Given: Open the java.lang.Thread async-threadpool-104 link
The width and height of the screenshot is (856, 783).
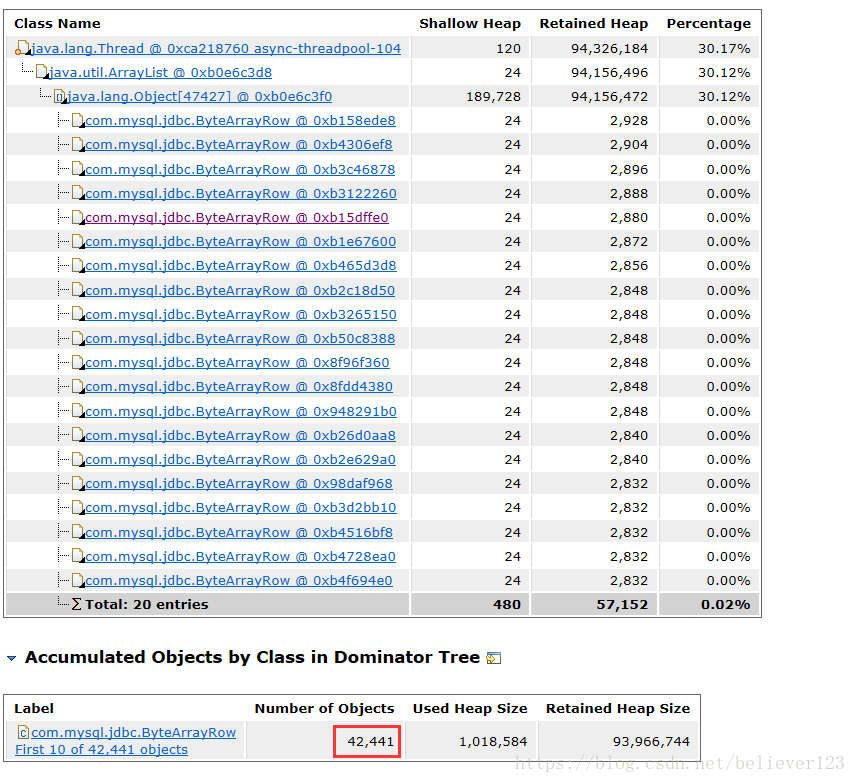Looking at the screenshot, I should pos(216,48).
